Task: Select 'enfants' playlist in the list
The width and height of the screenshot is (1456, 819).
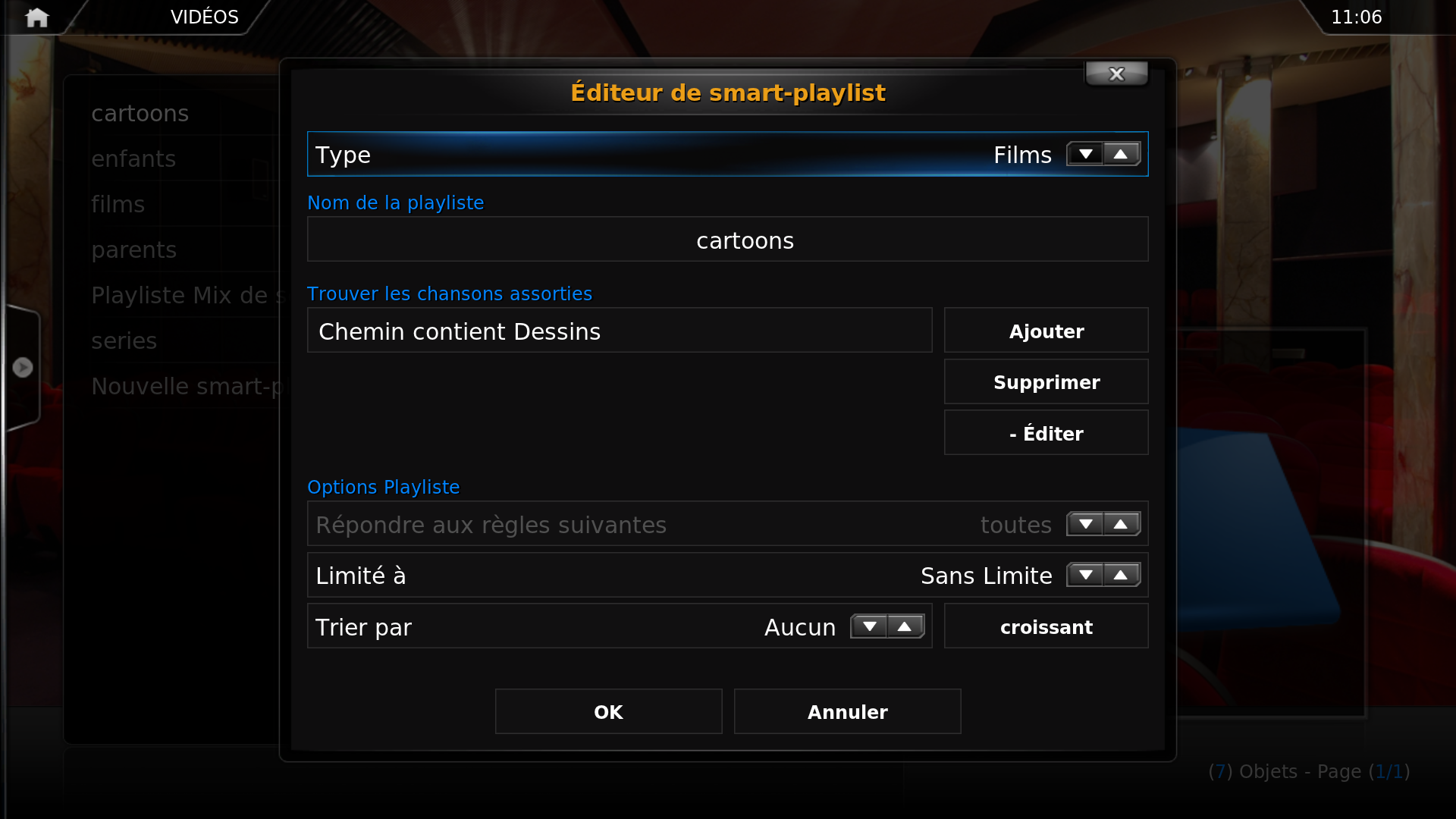Action: [133, 158]
